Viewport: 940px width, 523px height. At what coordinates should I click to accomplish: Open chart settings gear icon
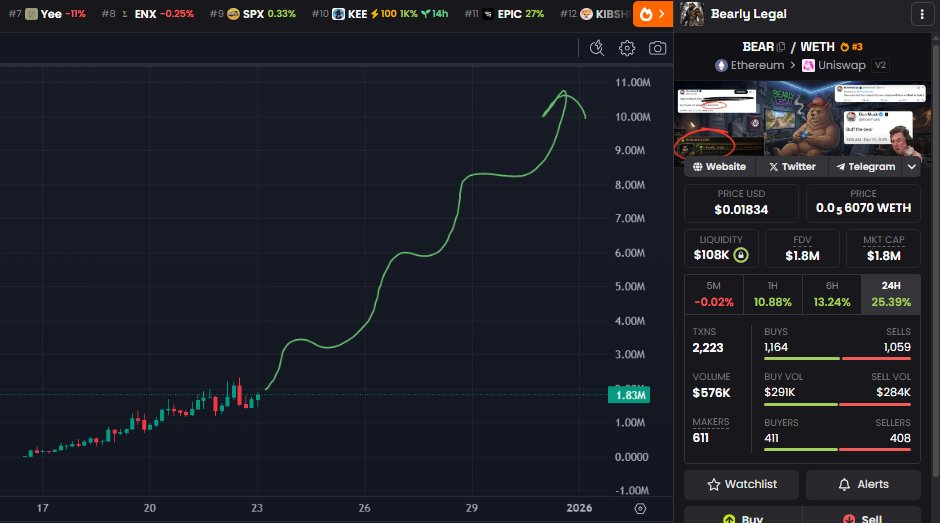pyautogui.click(x=627, y=48)
